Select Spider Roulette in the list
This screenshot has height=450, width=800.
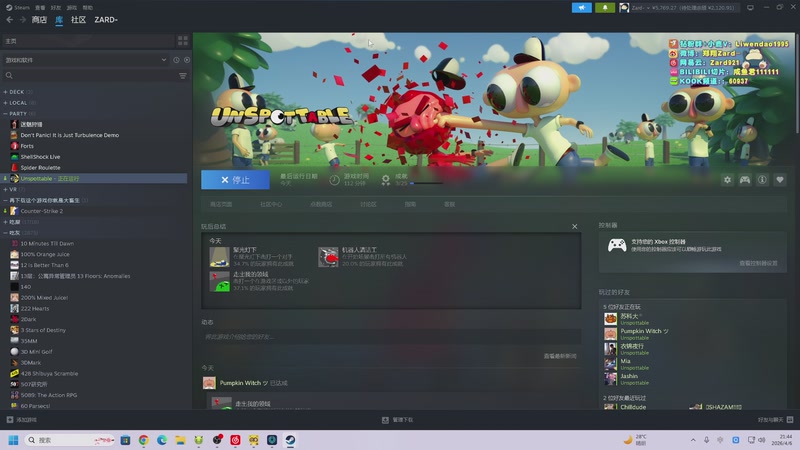tap(40, 167)
